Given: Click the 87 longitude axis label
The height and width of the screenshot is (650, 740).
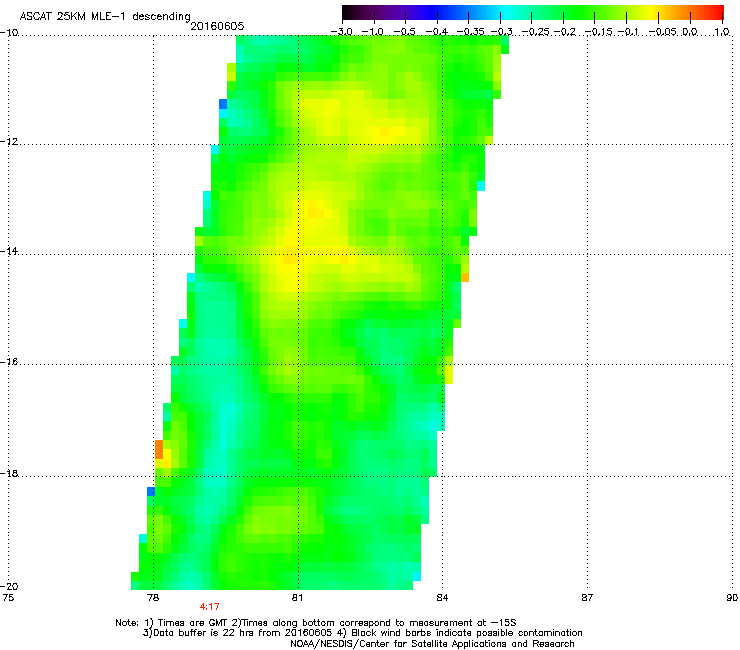Looking at the screenshot, I should (x=587, y=598).
